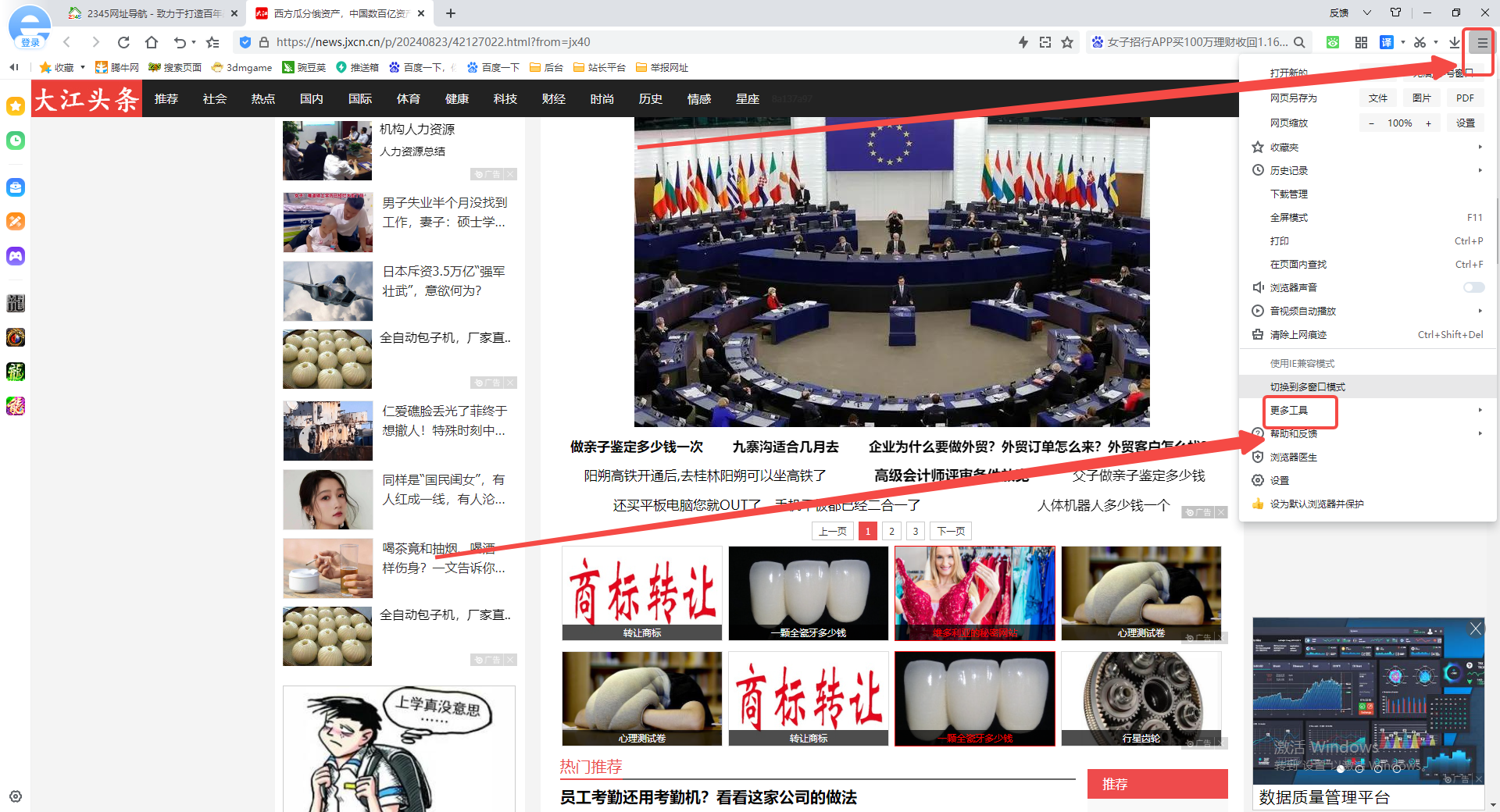Open 反馈 dropdown chevron in title bar
This screenshot has width=1500, height=812.
coord(1367,12)
